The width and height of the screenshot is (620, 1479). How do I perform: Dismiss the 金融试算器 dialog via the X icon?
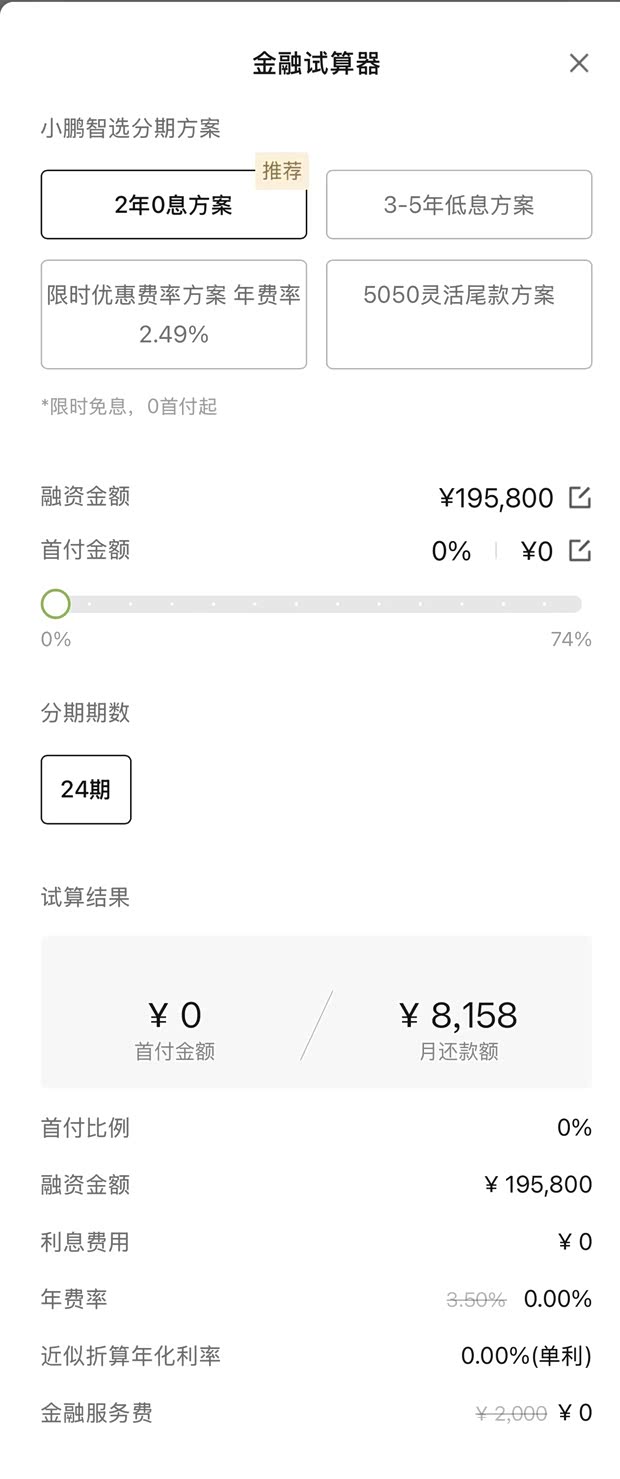[x=578, y=63]
